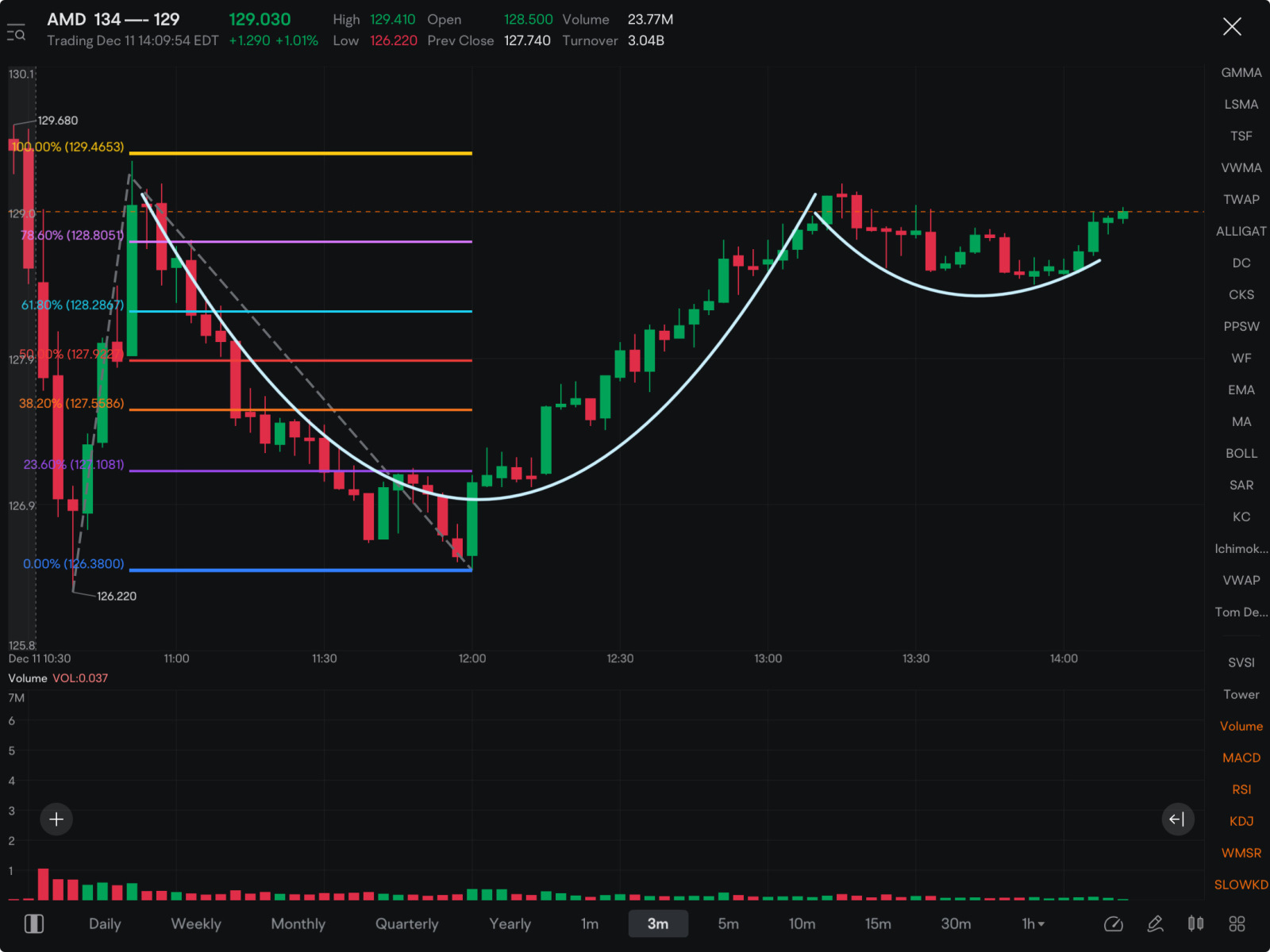Select the 5m interval
The width and height of the screenshot is (1270, 952).
pos(728,923)
